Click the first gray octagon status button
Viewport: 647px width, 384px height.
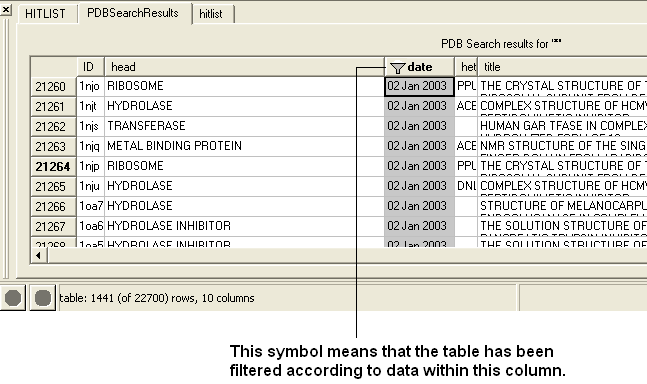pyautogui.click(x=13, y=298)
